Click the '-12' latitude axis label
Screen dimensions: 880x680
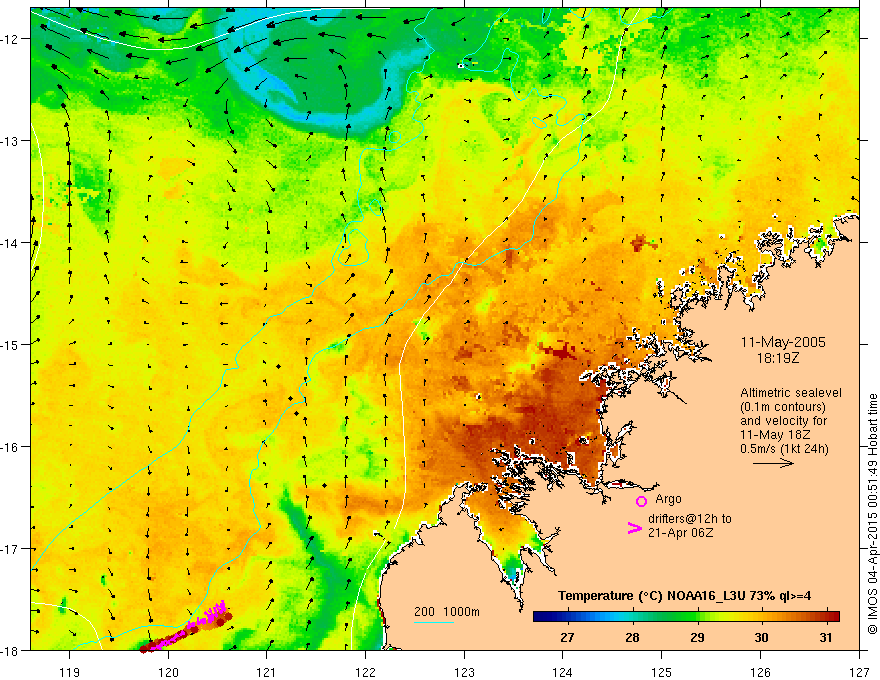[x=10, y=39]
